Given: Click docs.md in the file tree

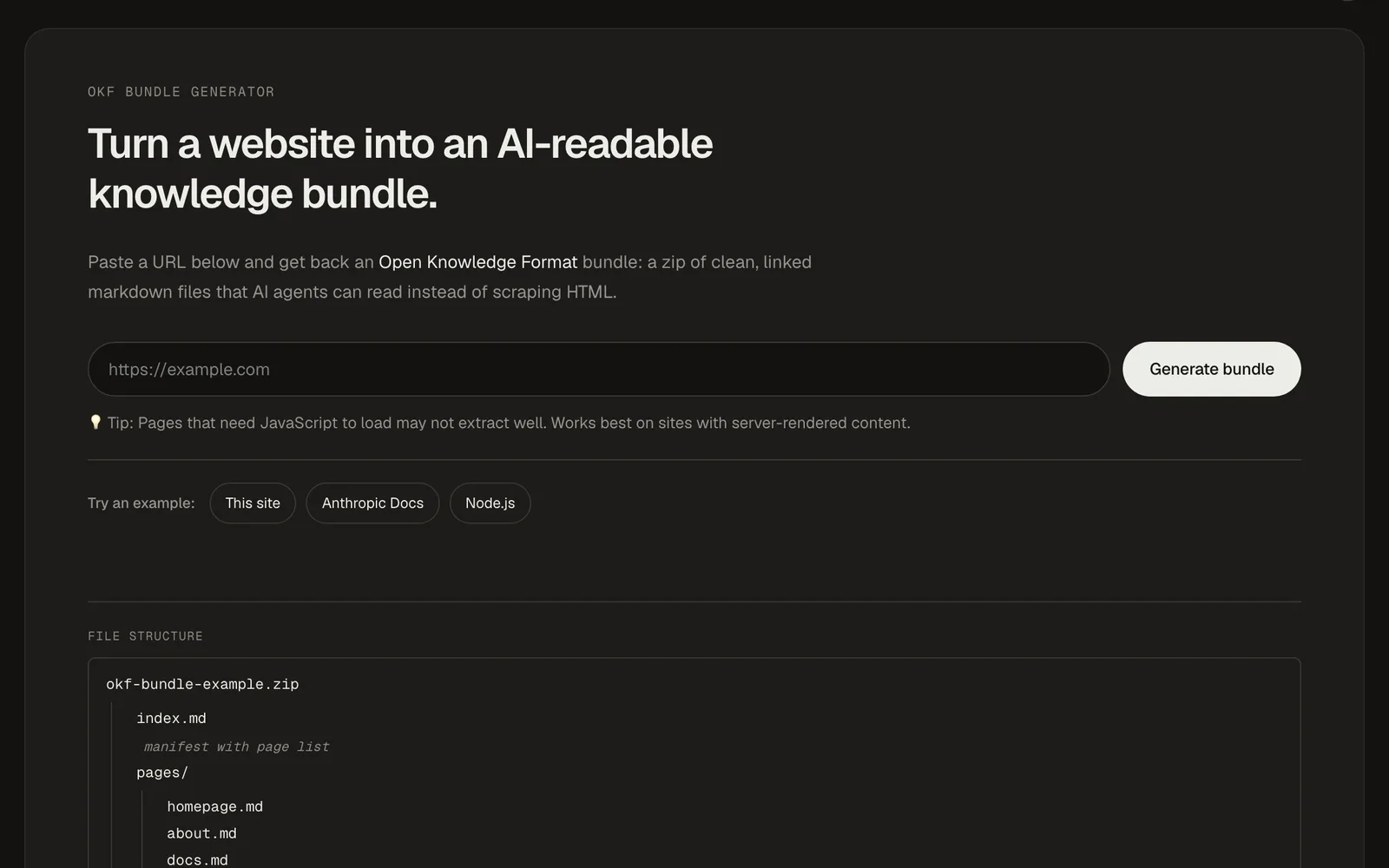Looking at the screenshot, I should 197,859.
